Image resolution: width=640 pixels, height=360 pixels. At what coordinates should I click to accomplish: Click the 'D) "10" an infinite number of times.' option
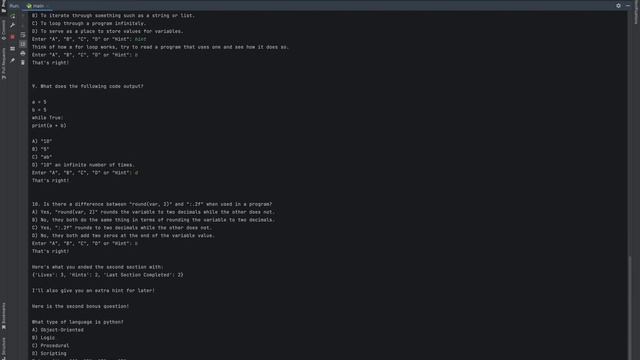[83, 165]
